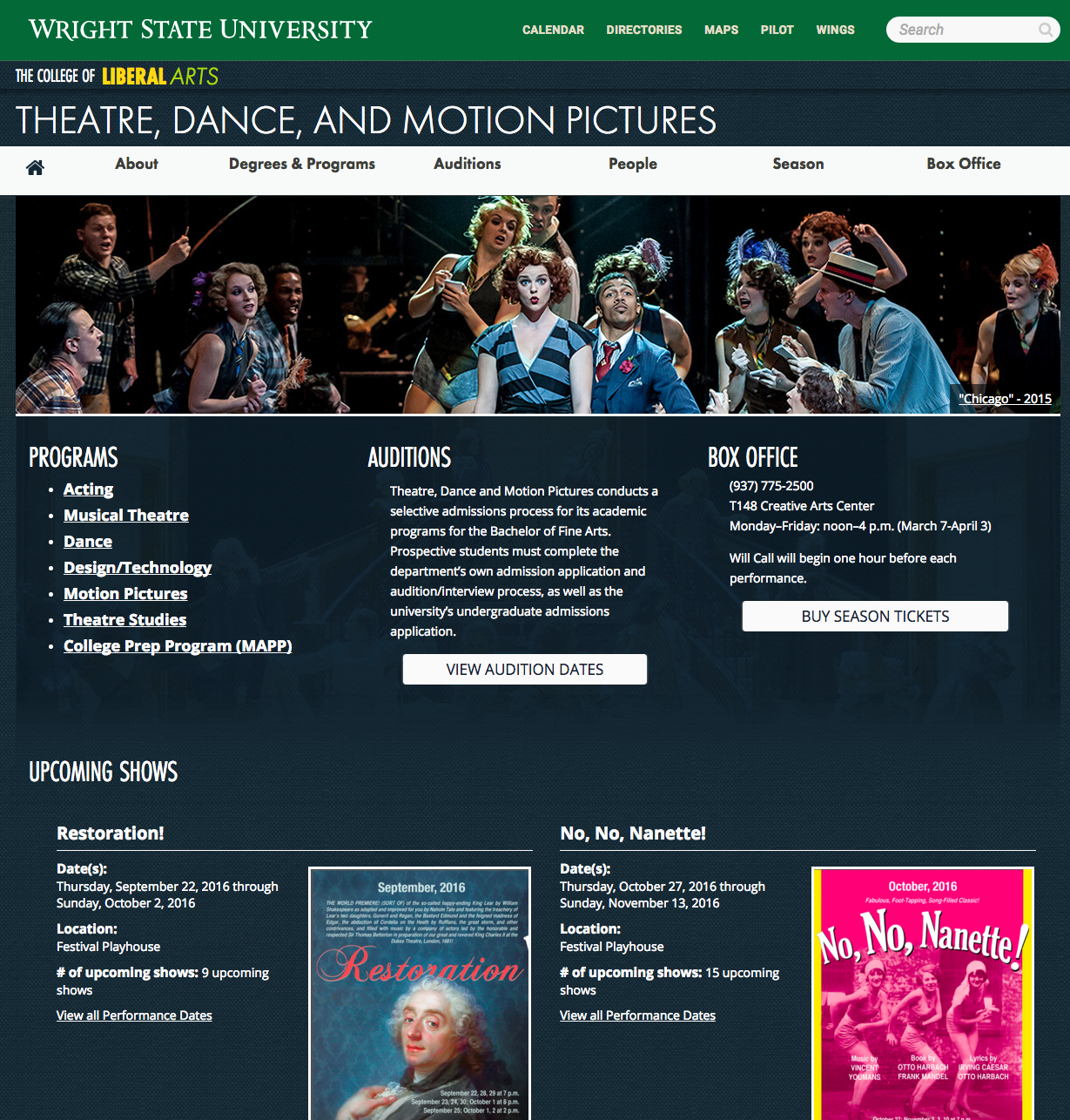
Task: Open the College of Liberal Arts logo link
Action: [117, 76]
